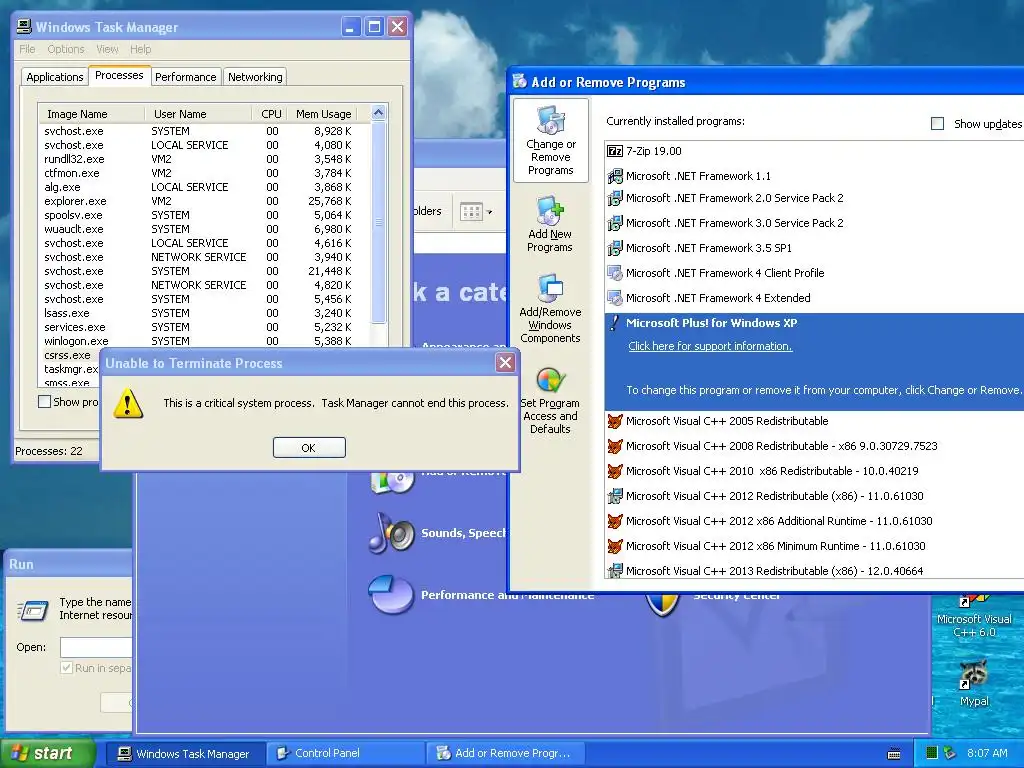Select rundll32.exe process row

pyautogui.click(x=204, y=159)
